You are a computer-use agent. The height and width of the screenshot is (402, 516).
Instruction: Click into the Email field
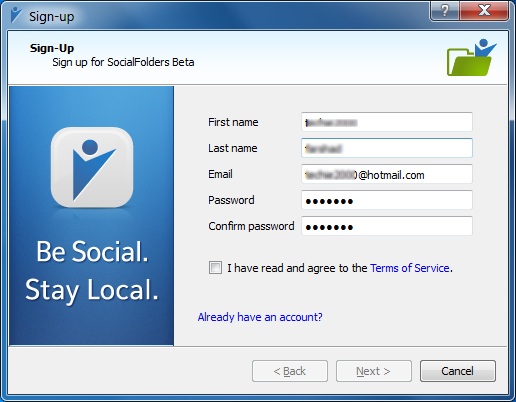[387, 174]
